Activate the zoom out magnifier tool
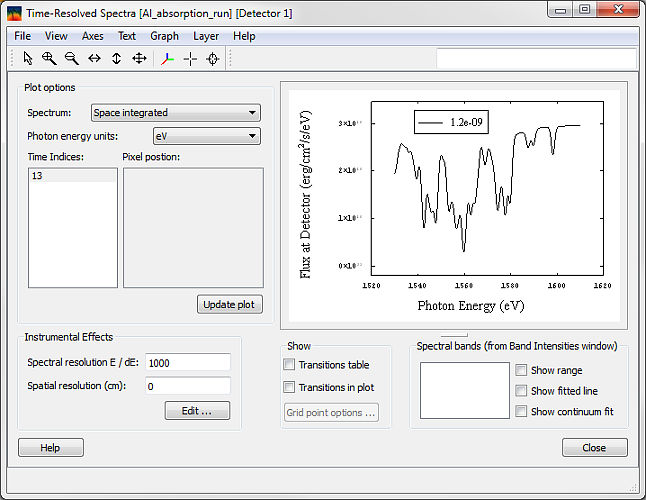This screenshot has height=500, width=646. pyautogui.click(x=71, y=59)
